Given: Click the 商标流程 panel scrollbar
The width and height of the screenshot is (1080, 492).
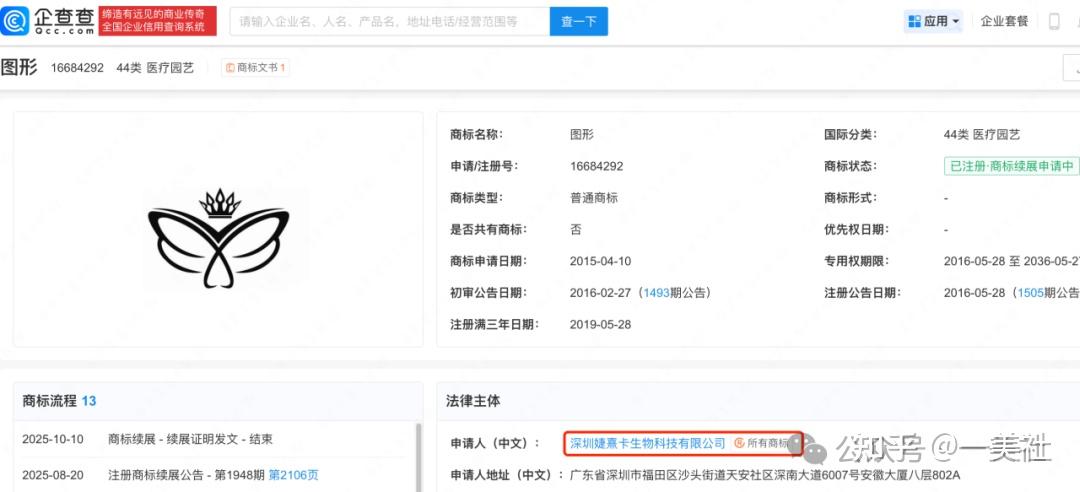Looking at the screenshot, I should (x=417, y=456).
